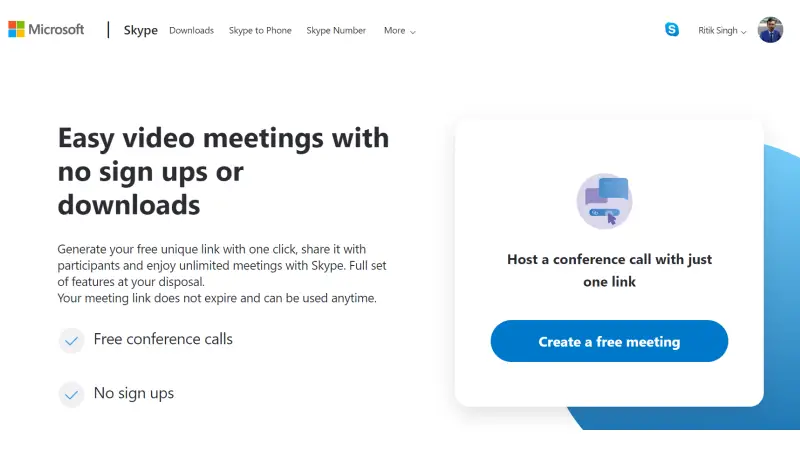The width and height of the screenshot is (800, 449).
Task: Select the No sign ups text
Action: pyautogui.click(x=134, y=393)
